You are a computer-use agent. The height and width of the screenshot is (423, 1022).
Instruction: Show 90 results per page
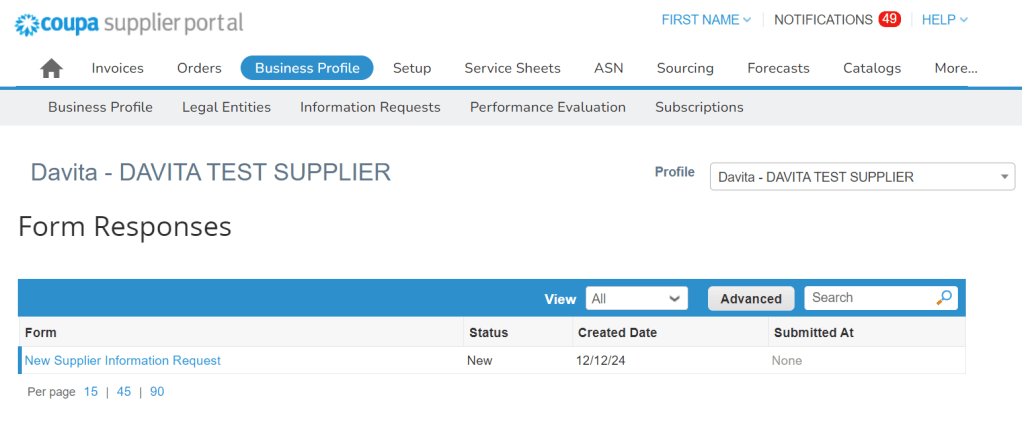tap(157, 392)
